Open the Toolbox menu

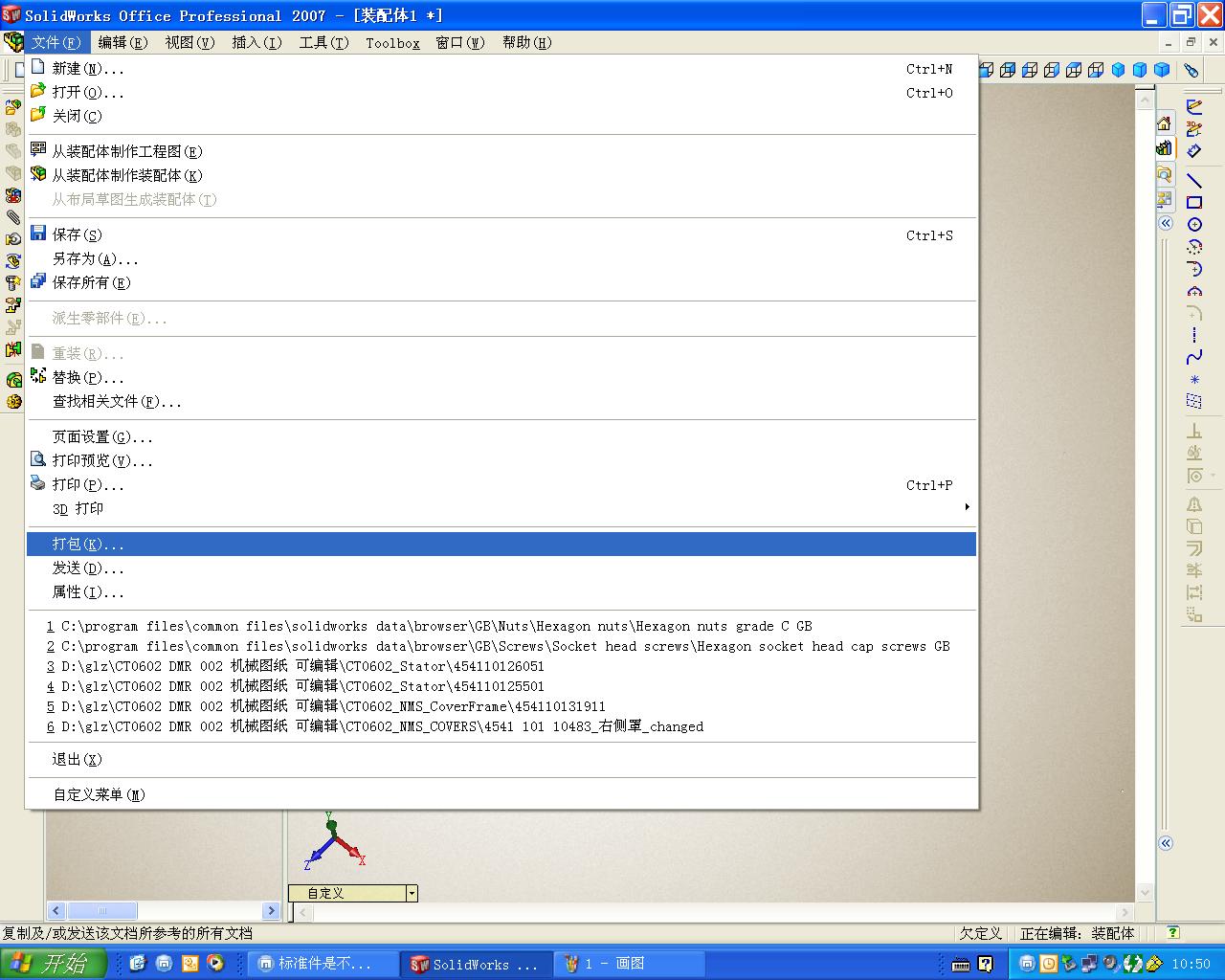[x=392, y=43]
